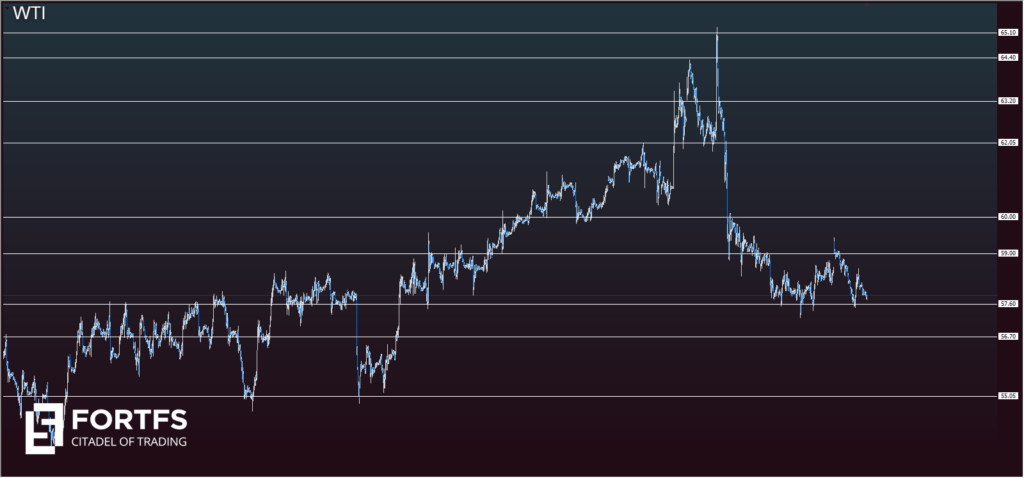Select the 55.05 price label

click(x=1008, y=397)
